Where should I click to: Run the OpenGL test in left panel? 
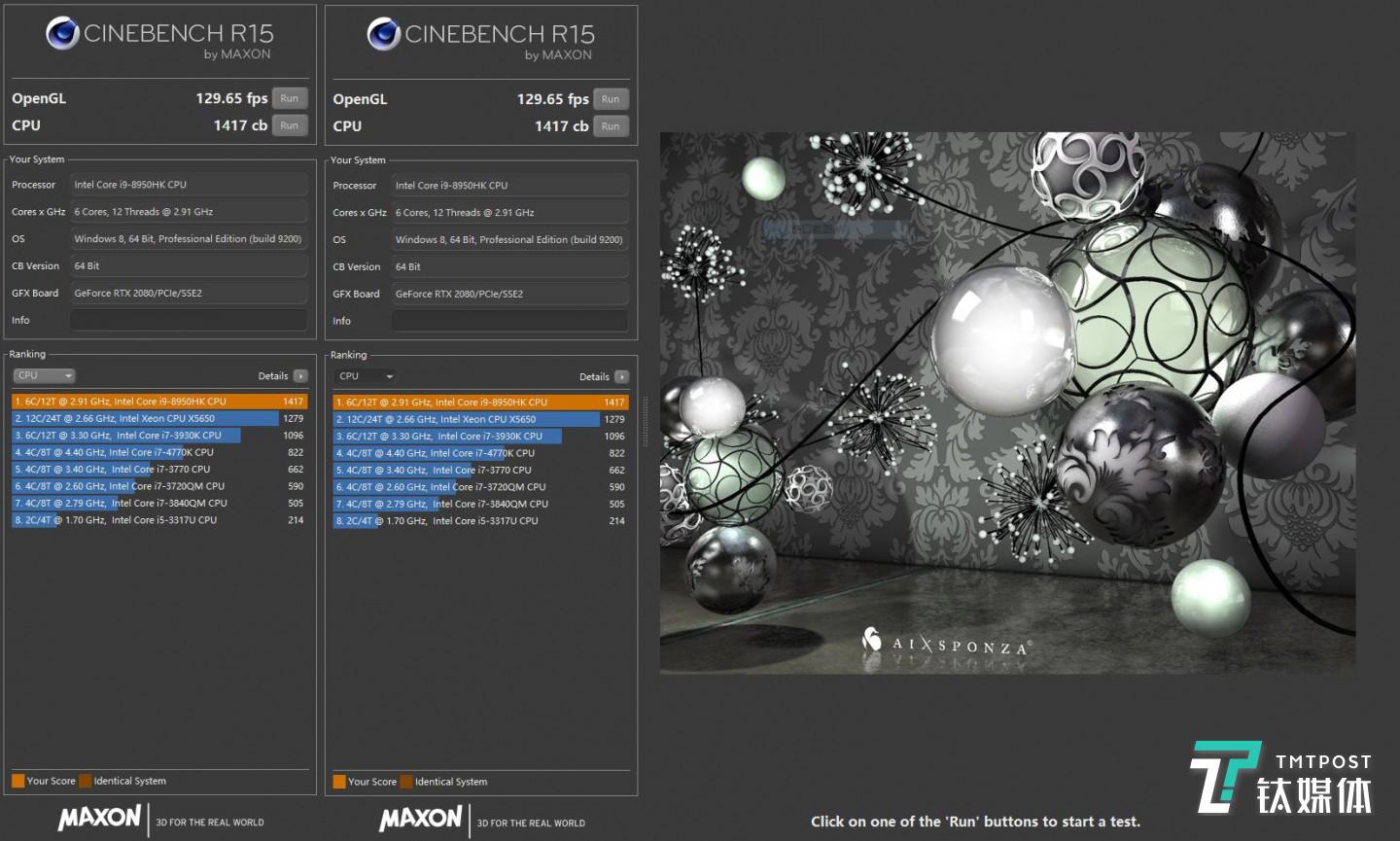coord(289,98)
